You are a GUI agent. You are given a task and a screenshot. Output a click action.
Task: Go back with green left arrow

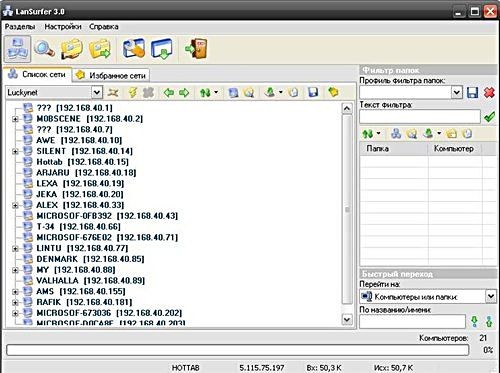click(169, 92)
